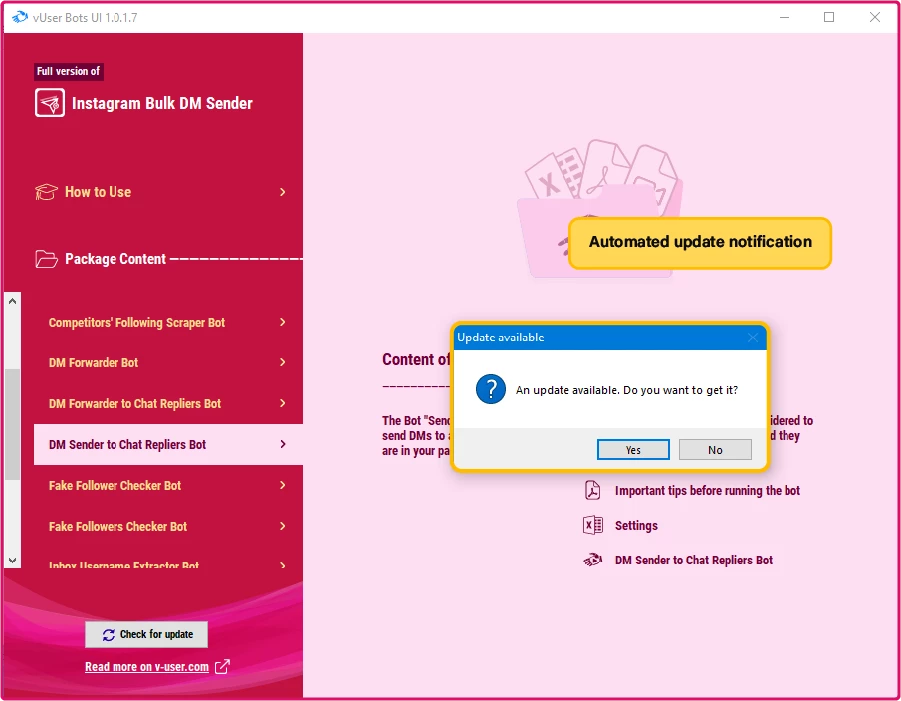Click the Package Content heading
The image size is (901, 701).
pos(115,259)
